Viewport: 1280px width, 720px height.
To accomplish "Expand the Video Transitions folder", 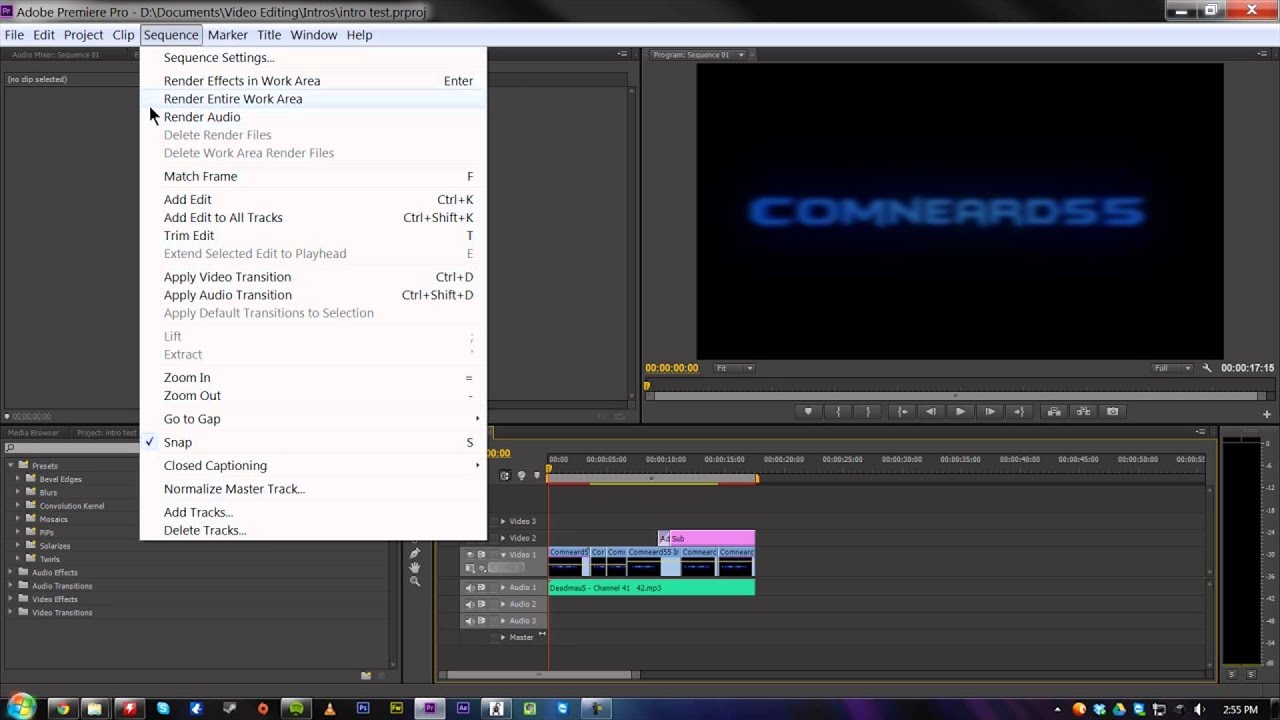I will coord(11,612).
